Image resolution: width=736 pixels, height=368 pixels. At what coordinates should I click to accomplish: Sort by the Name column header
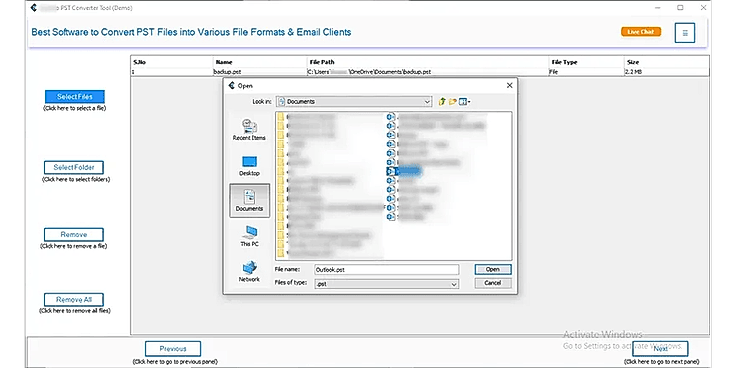(x=260, y=62)
